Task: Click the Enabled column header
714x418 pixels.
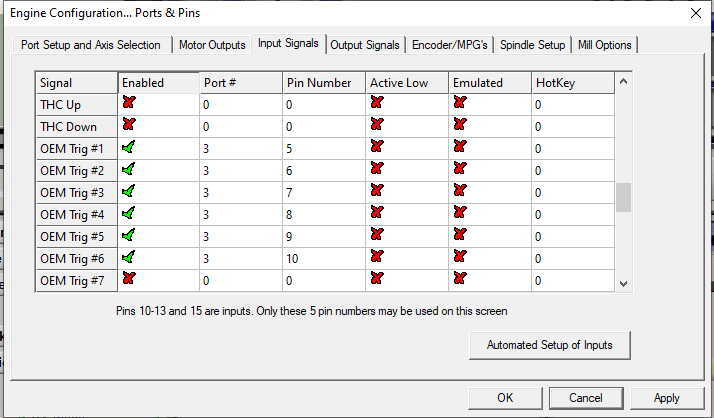Action: (158, 83)
